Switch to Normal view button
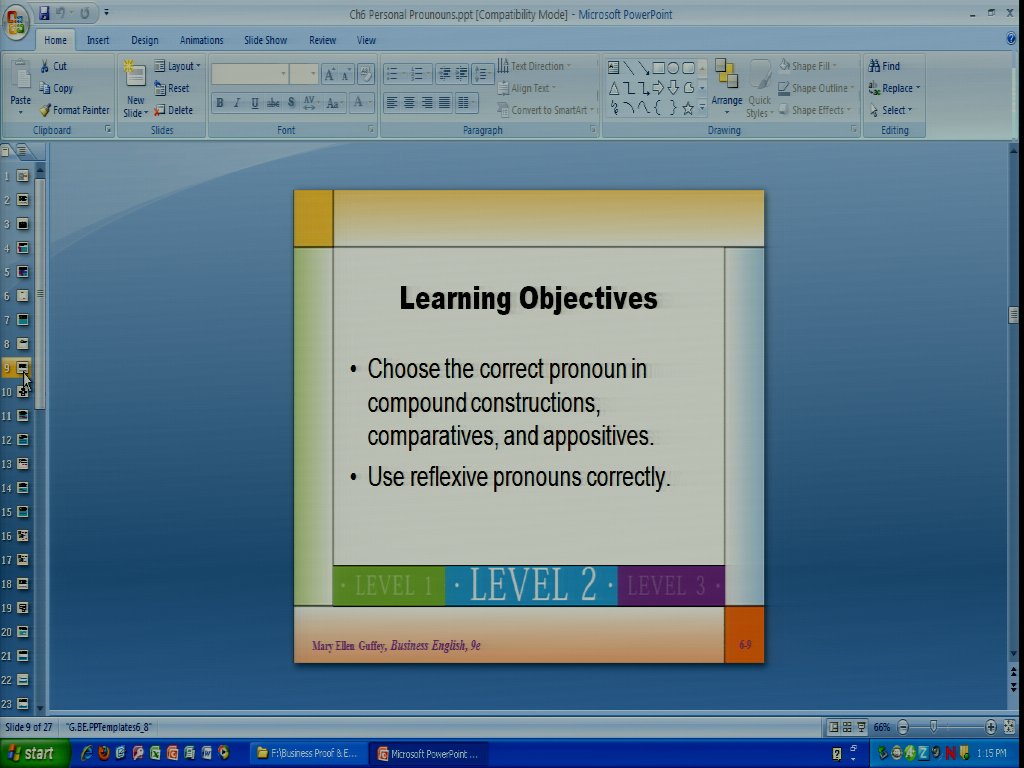Viewport: 1024px width, 768px height. click(833, 727)
